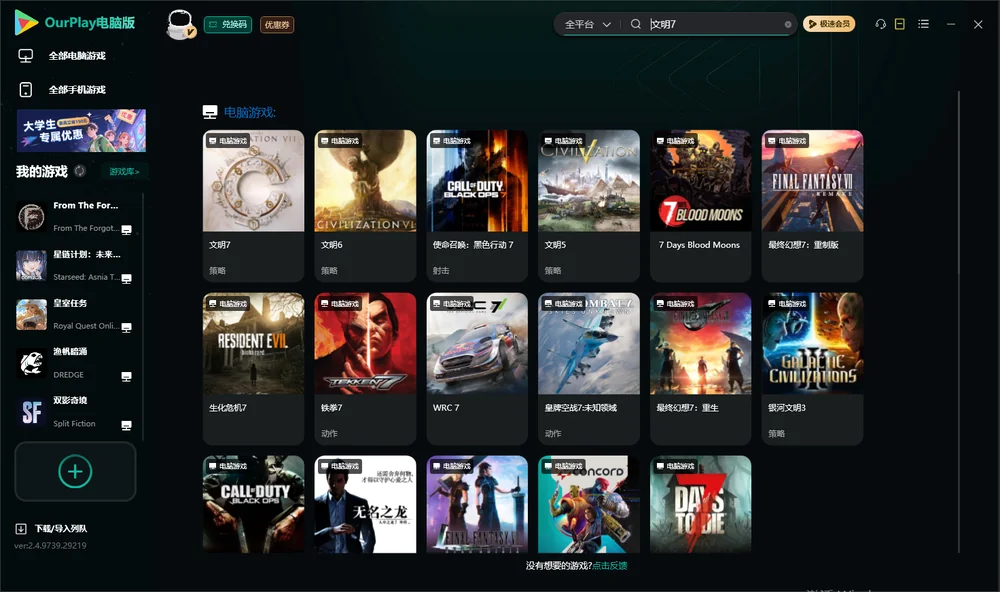Open the list menu icon in title bar
Image resolution: width=1000 pixels, height=592 pixels.
click(x=923, y=24)
